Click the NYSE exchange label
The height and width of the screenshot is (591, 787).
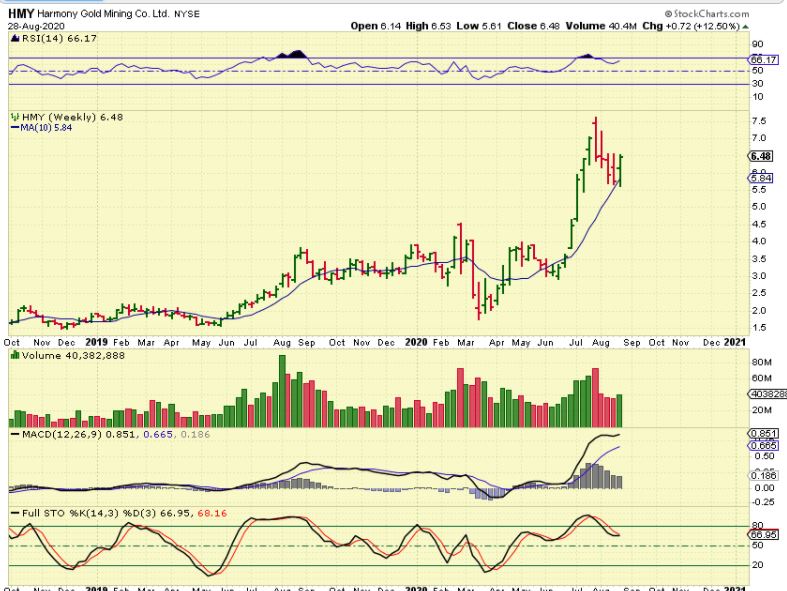point(187,14)
